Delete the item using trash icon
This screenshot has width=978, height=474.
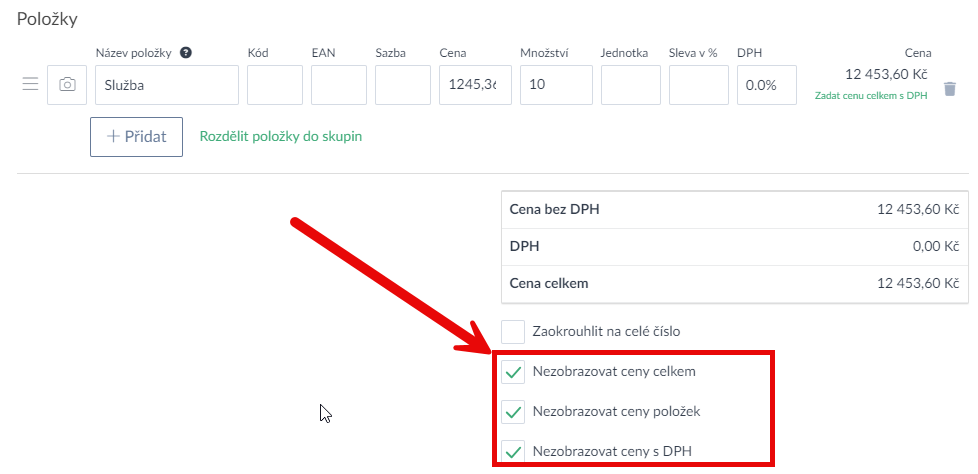(x=950, y=89)
